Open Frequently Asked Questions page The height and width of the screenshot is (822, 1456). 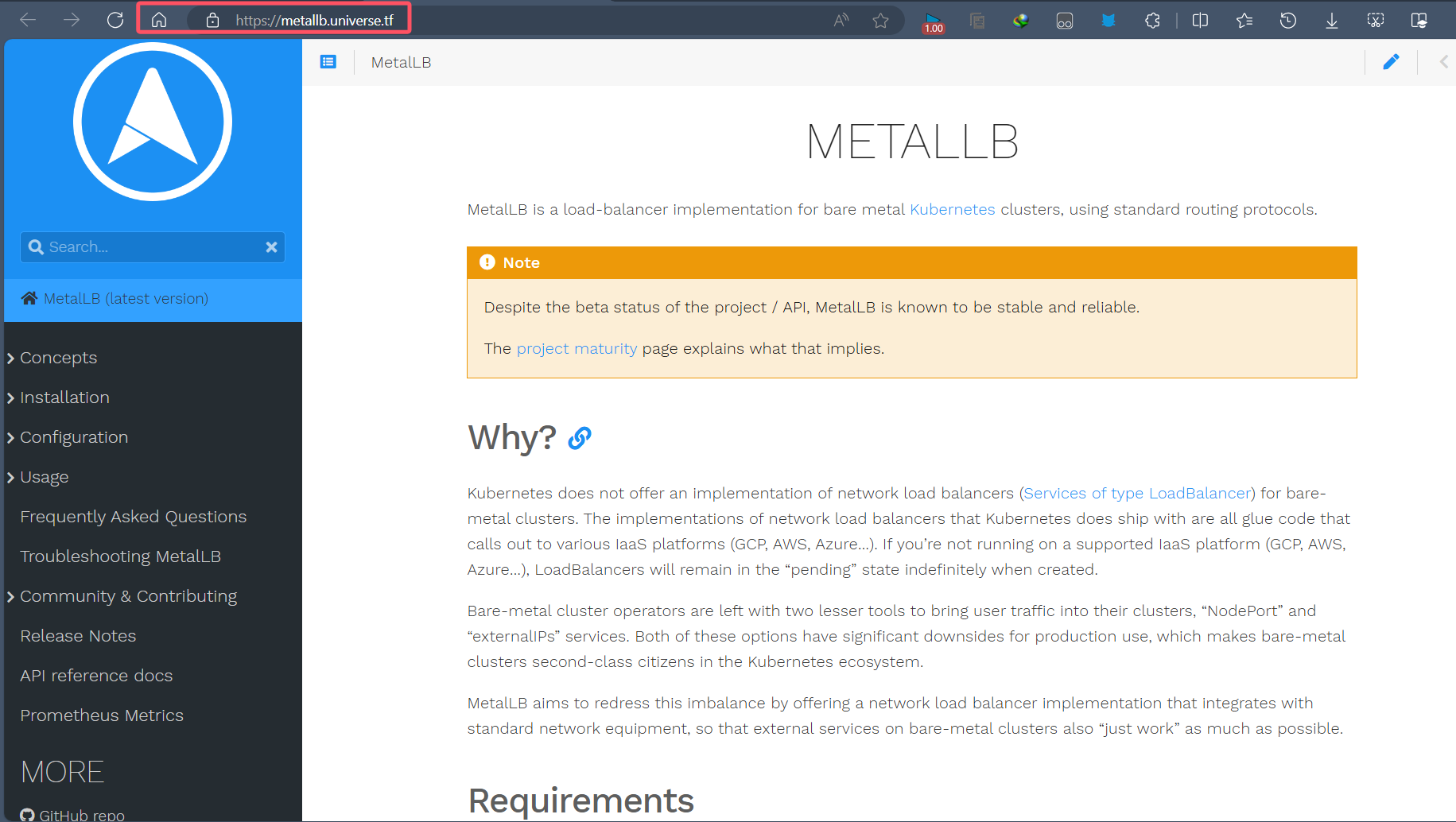[x=134, y=517]
